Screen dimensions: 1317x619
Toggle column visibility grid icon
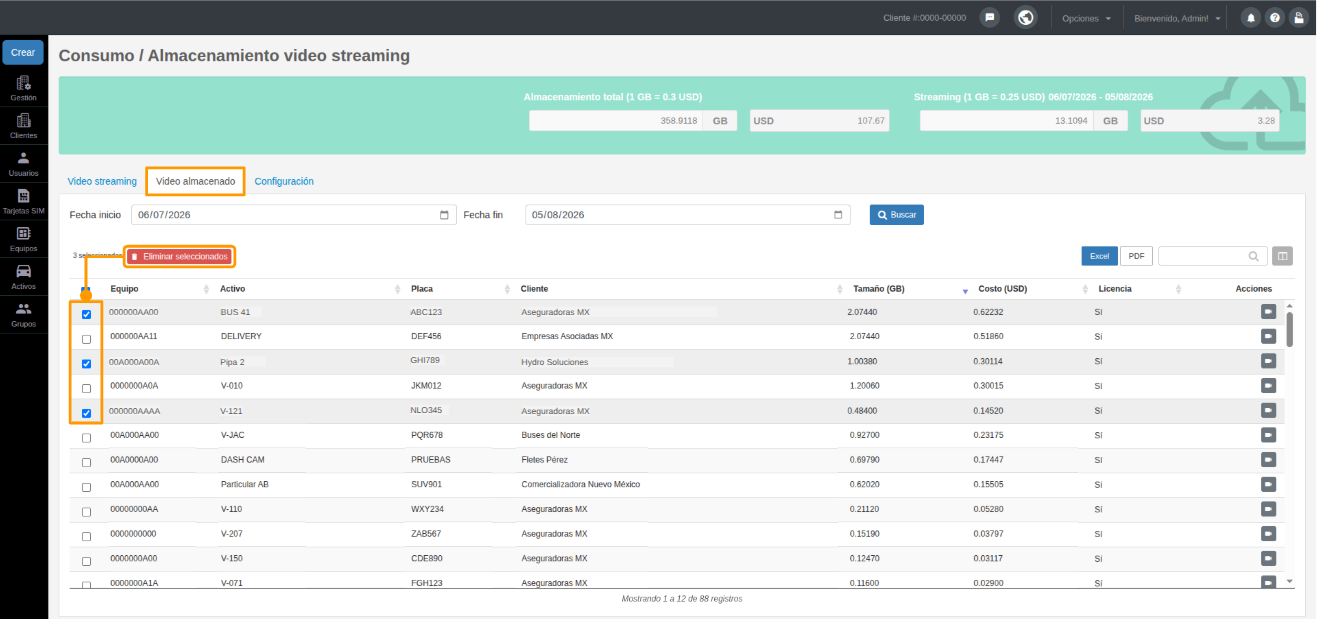coord(1282,256)
